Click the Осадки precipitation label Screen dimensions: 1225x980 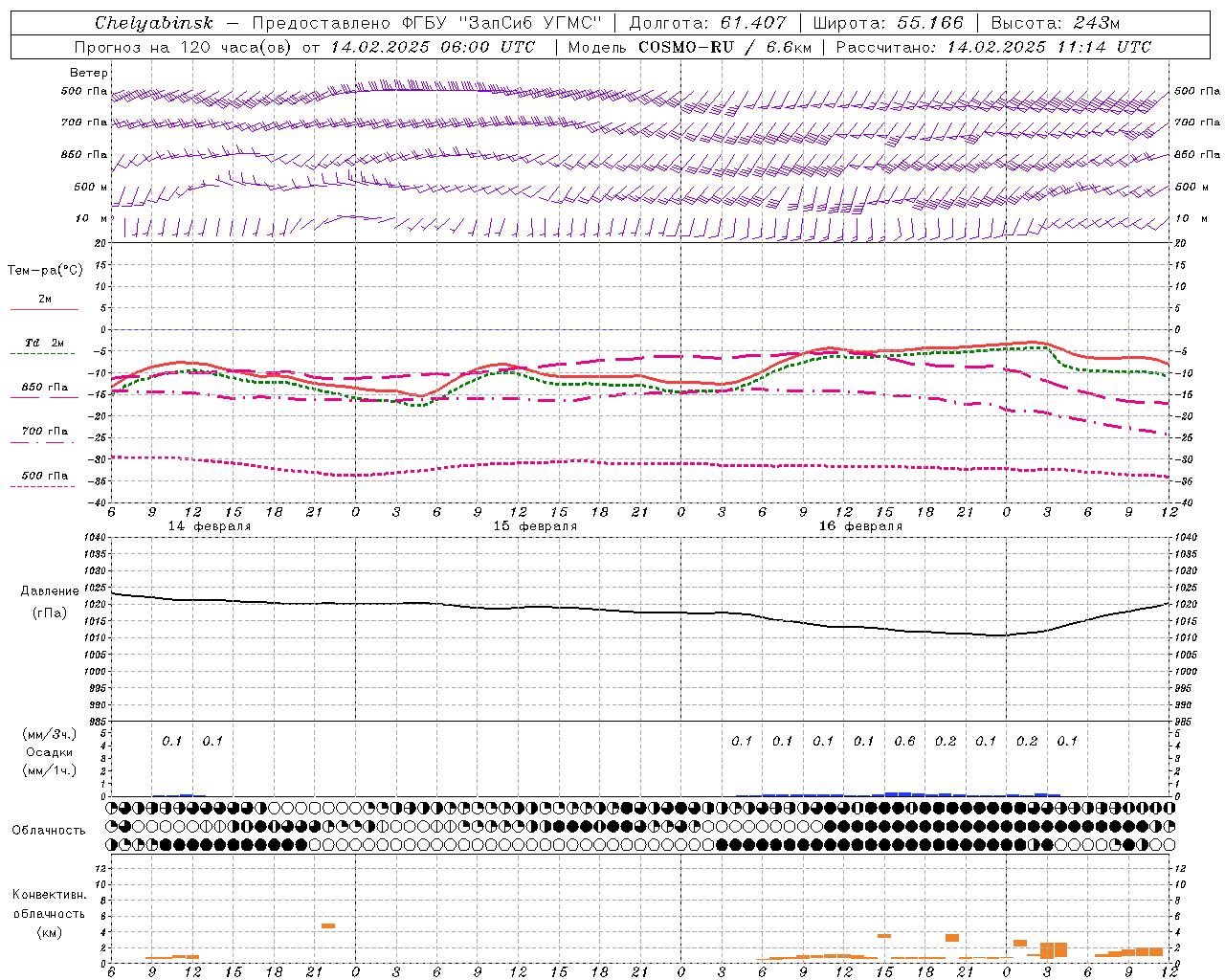tap(50, 752)
